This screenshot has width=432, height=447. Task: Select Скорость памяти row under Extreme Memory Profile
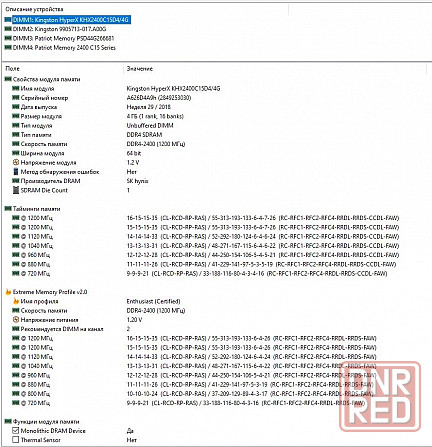click(99, 310)
